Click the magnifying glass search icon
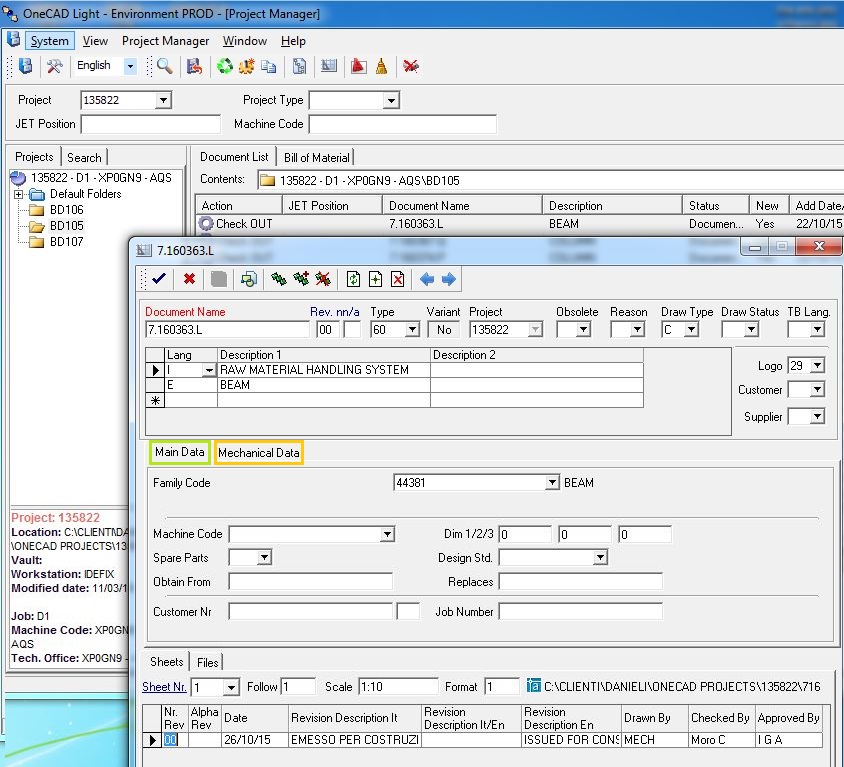 tap(164, 66)
